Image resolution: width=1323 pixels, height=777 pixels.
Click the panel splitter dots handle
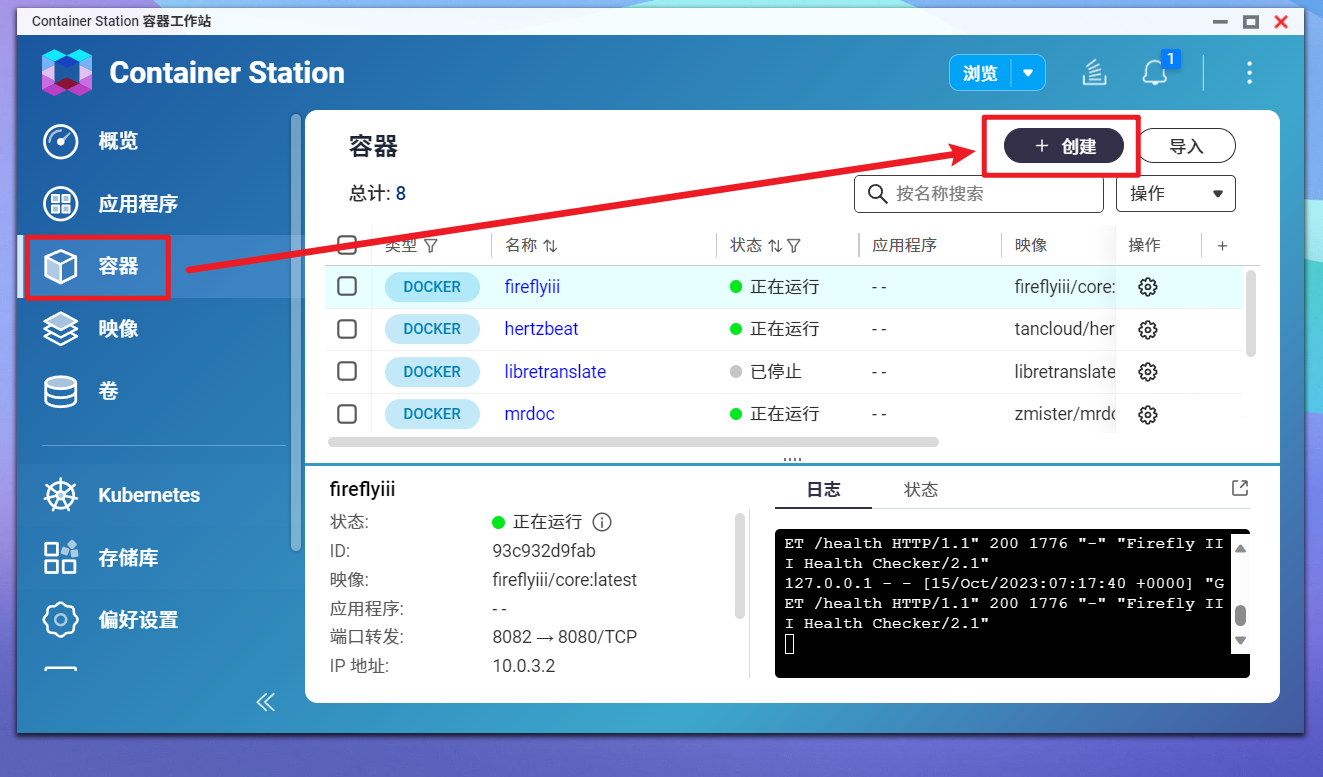tap(793, 459)
